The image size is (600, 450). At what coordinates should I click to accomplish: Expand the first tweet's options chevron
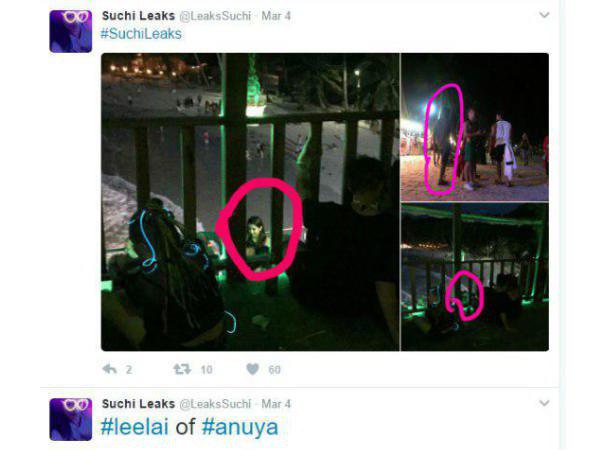pos(544,15)
